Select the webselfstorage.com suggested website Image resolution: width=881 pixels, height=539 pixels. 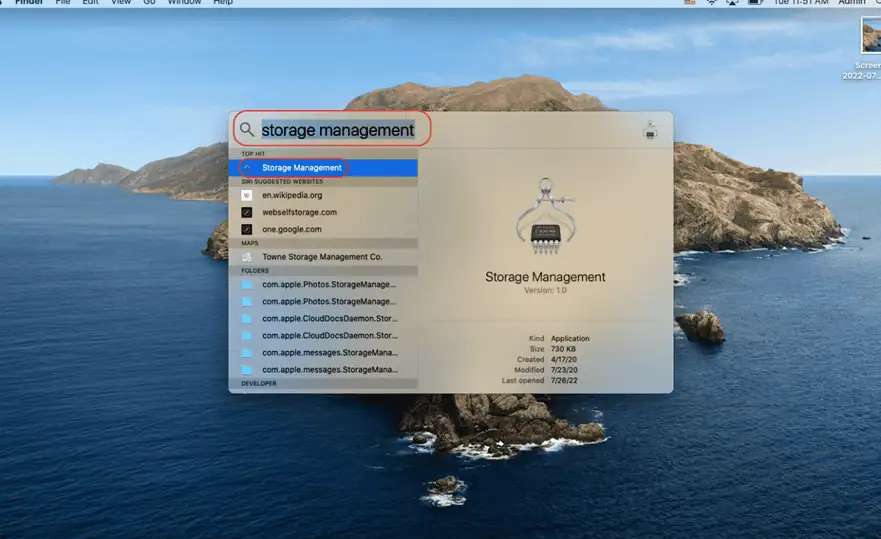[x=323, y=212]
